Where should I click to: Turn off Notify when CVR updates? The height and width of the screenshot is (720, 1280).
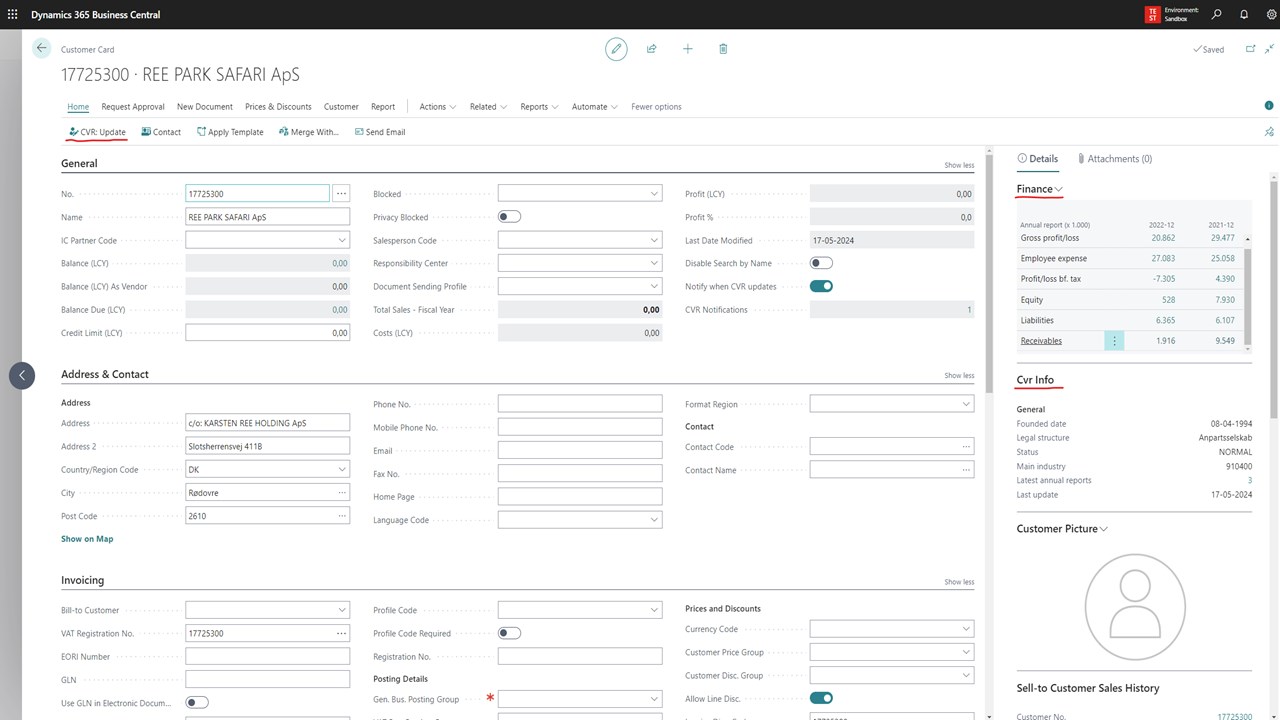[x=821, y=286]
